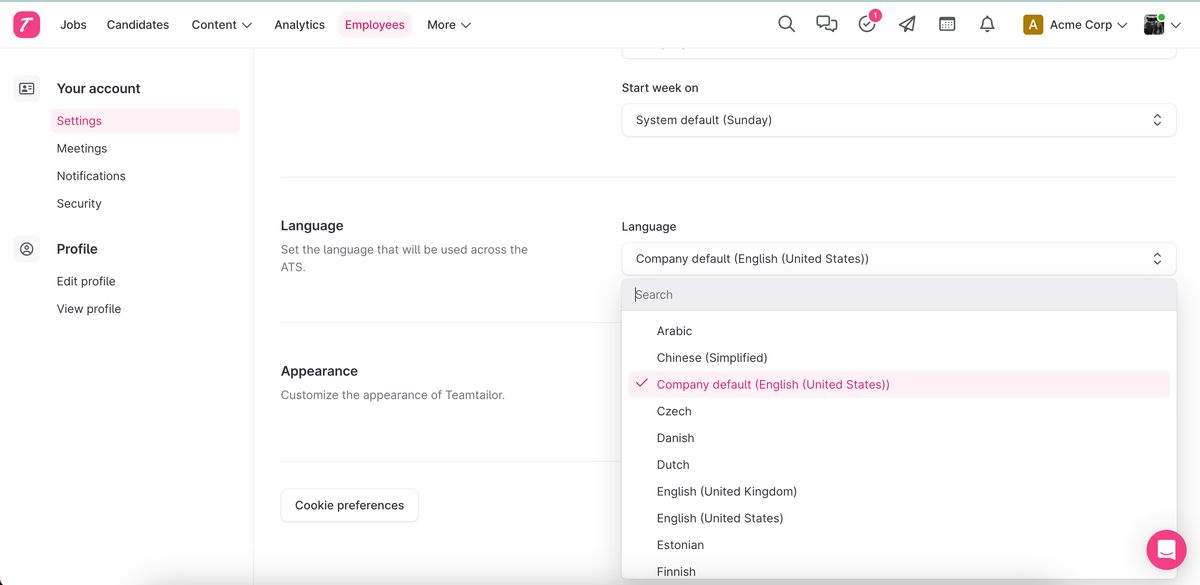Expand the Start week on dropdown
This screenshot has width=1200, height=585.
(898, 120)
